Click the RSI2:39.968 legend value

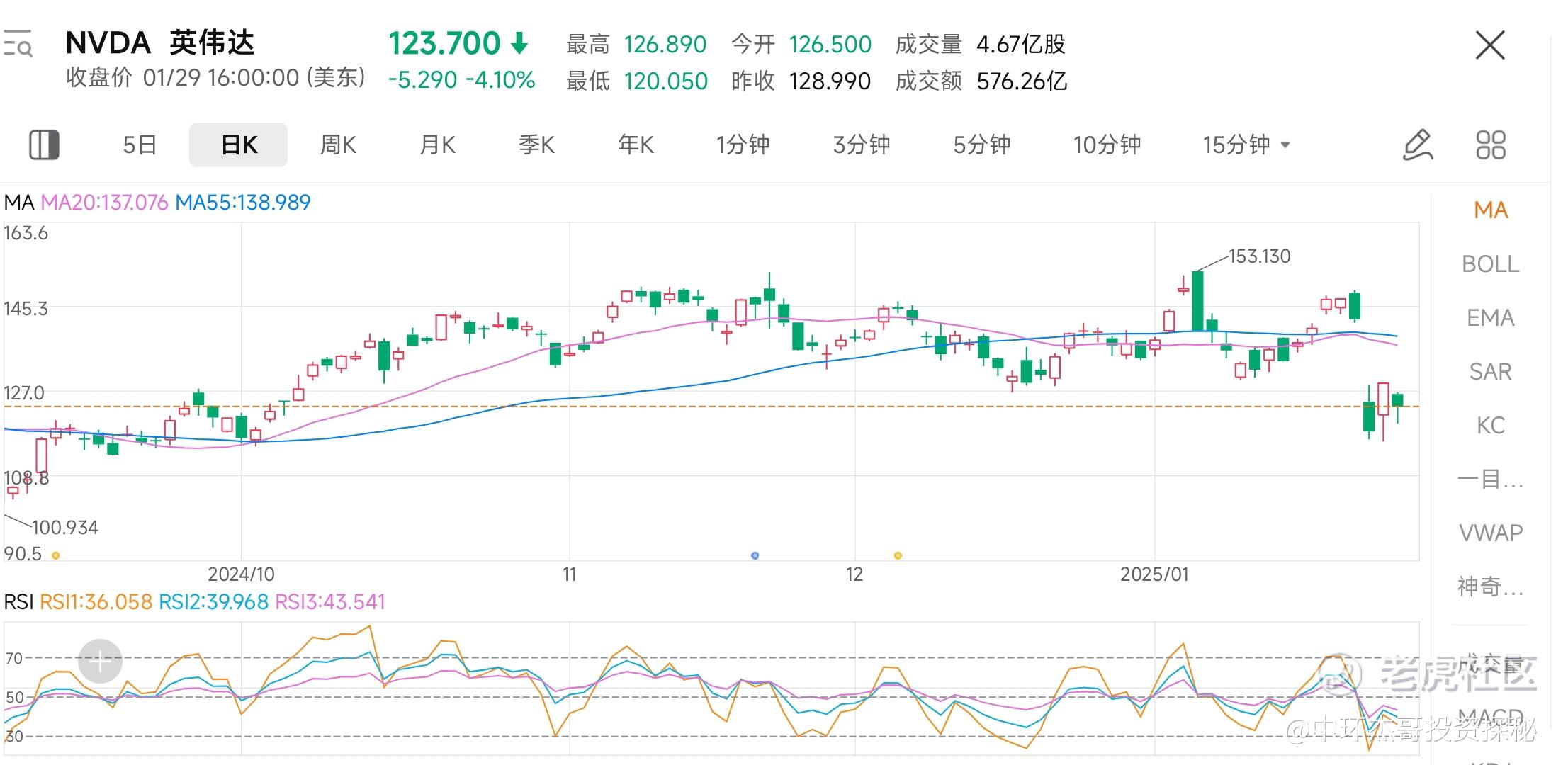(x=213, y=602)
